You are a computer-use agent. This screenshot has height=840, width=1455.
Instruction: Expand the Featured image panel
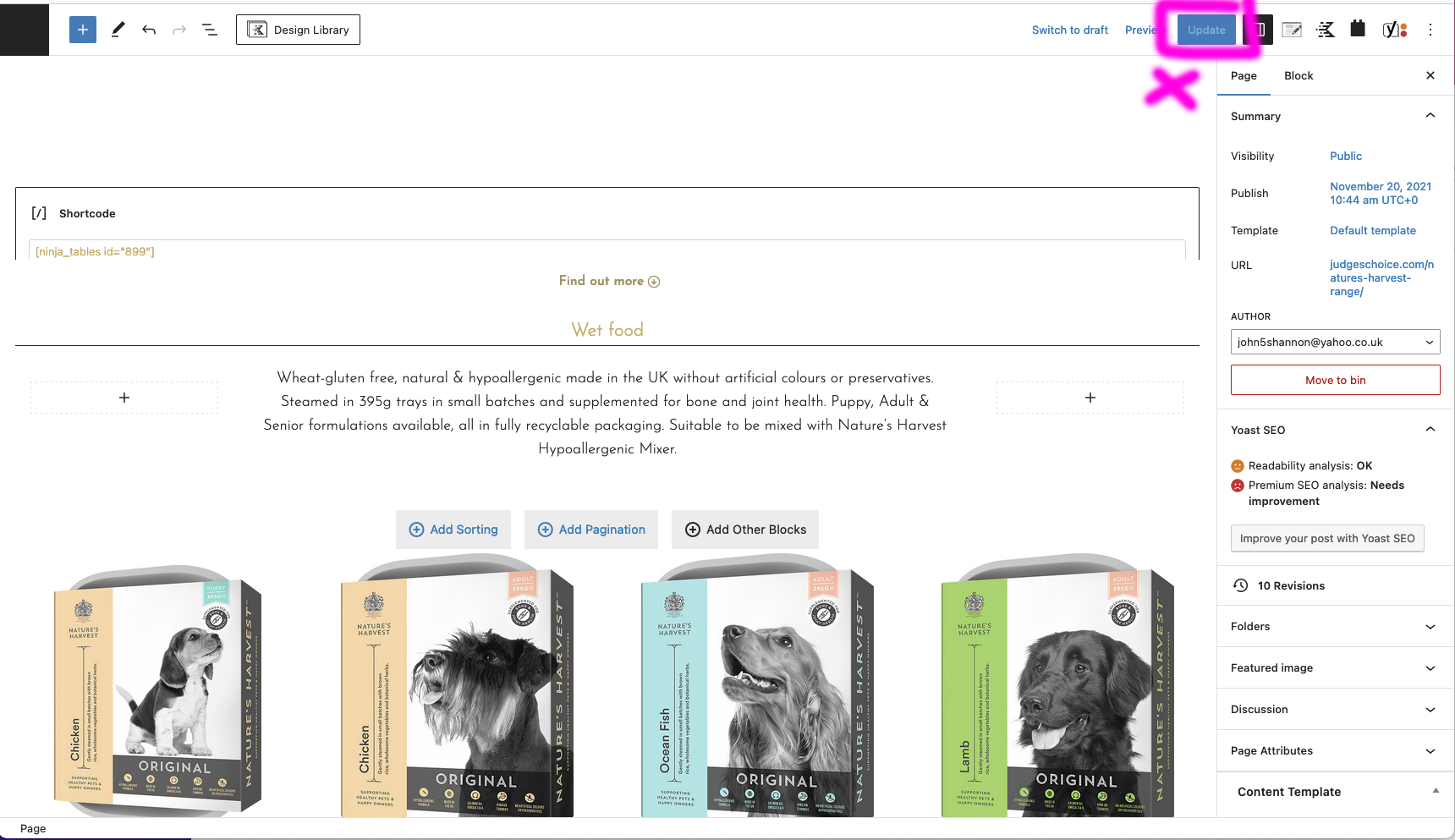(1335, 667)
